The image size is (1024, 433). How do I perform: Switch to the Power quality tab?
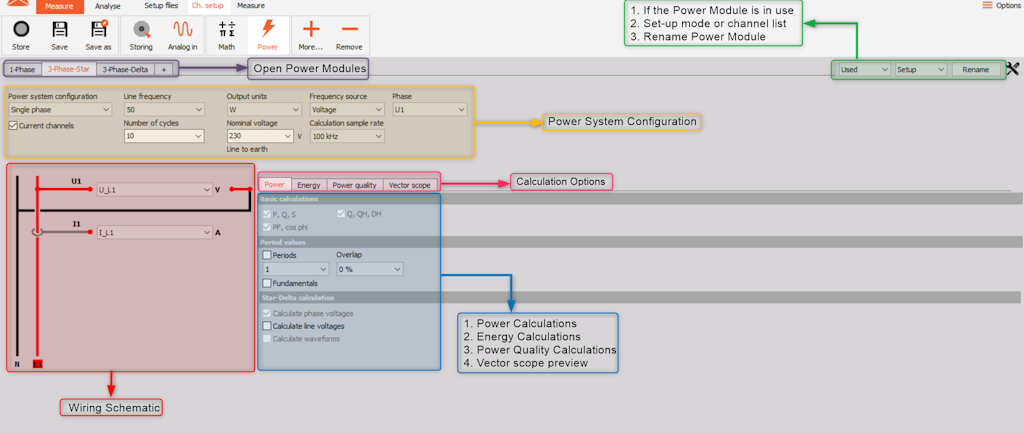pos(355,185)
